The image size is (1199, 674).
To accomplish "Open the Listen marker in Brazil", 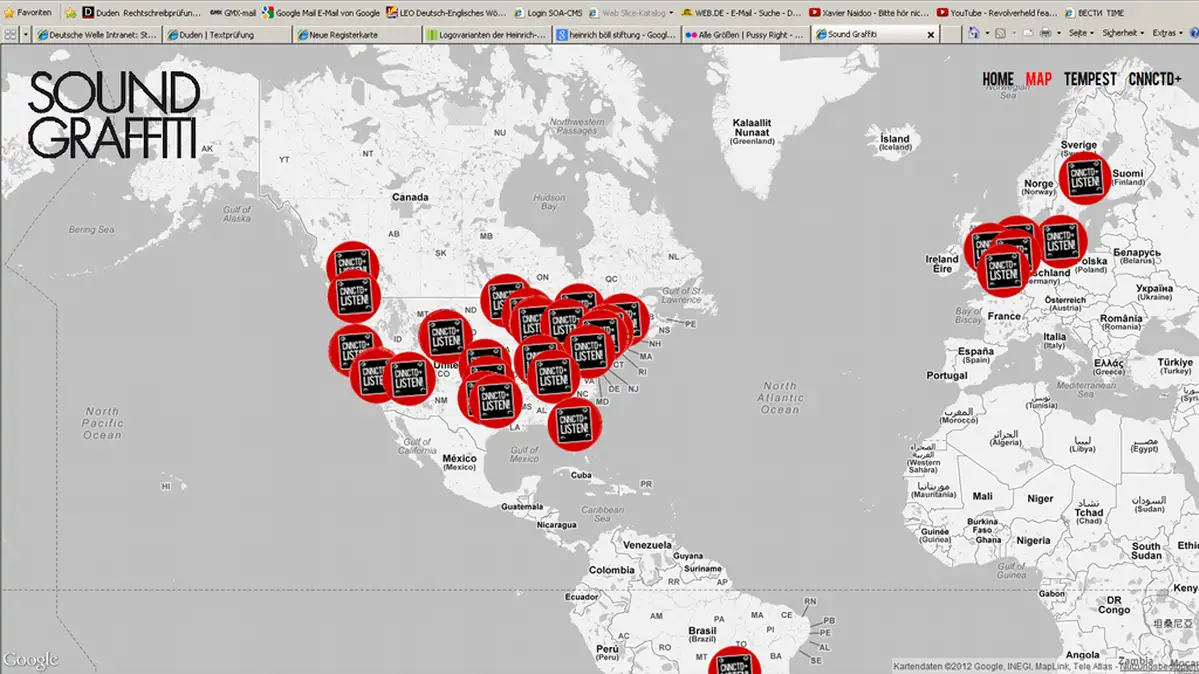I will click(735, 664).
